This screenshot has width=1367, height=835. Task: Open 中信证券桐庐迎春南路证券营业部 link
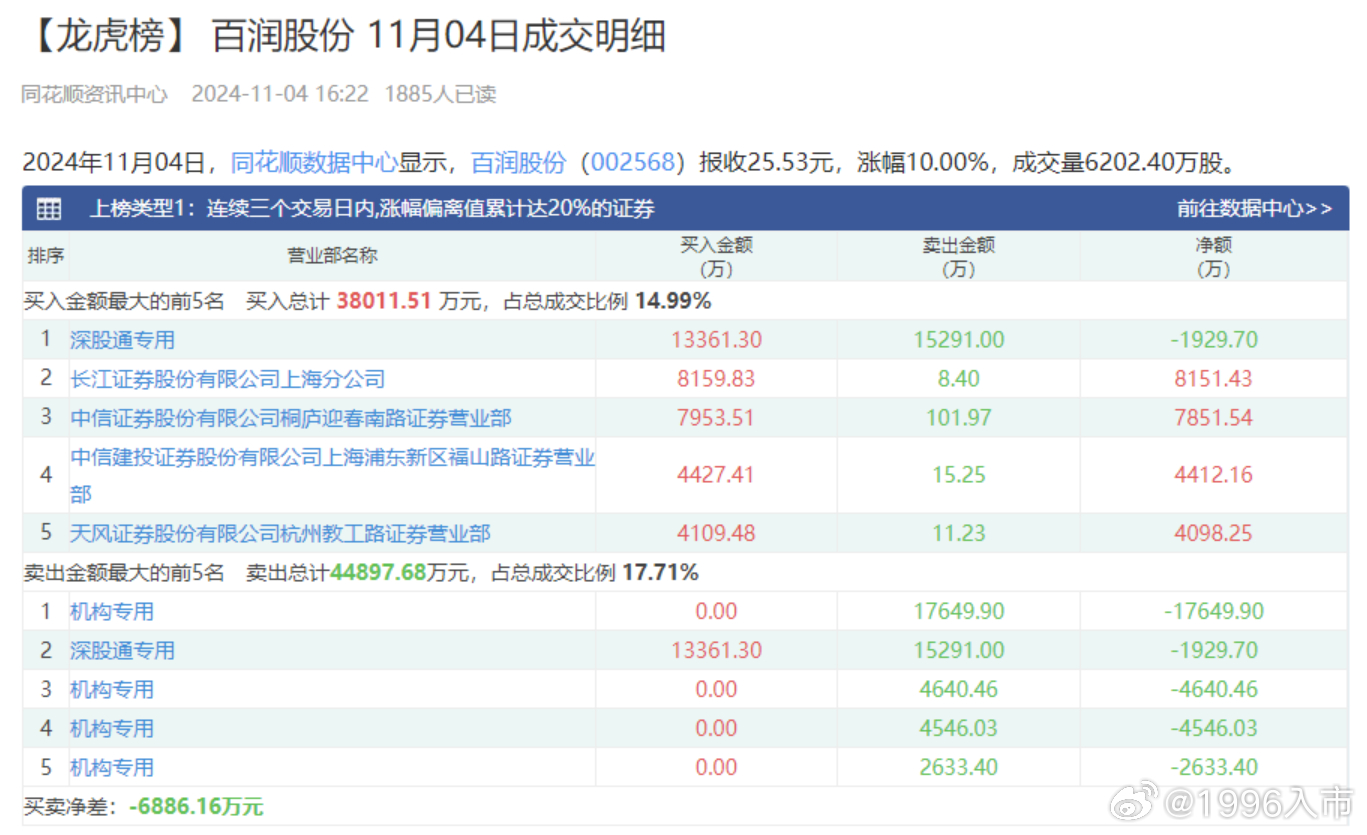[291, 418]
